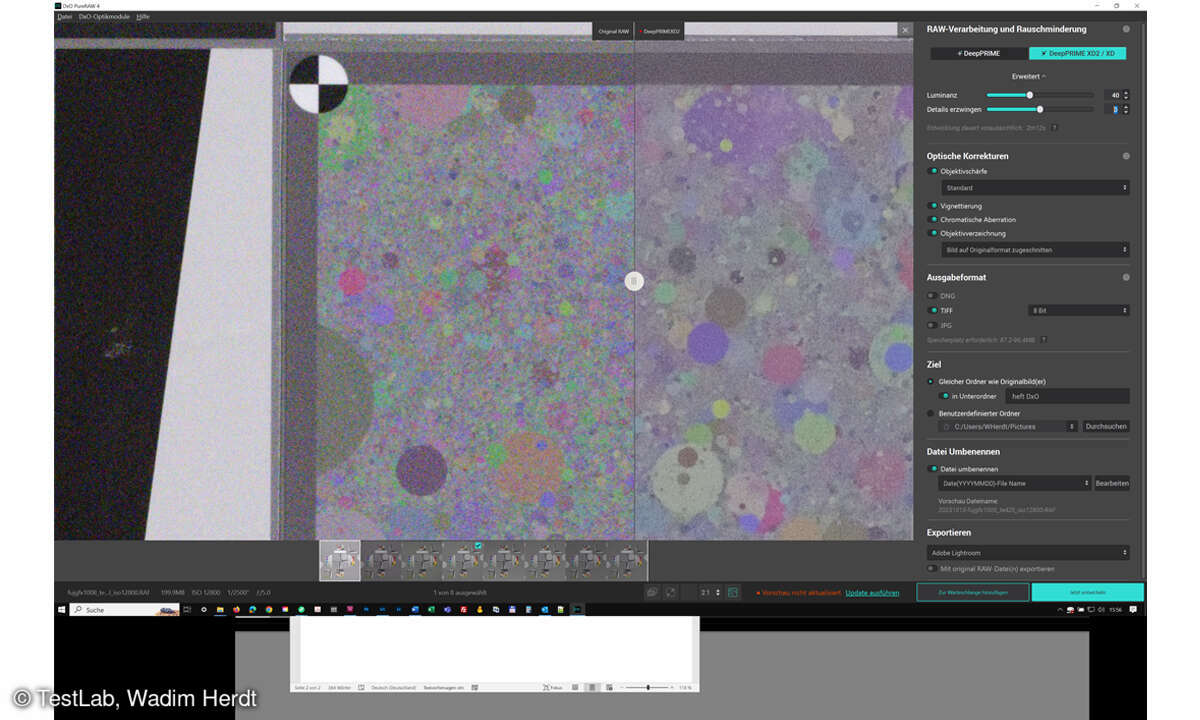Click the split-view divider handle icon
Image resolution: width=1200 pixels, height=720 pixels.
pos(634,282)
